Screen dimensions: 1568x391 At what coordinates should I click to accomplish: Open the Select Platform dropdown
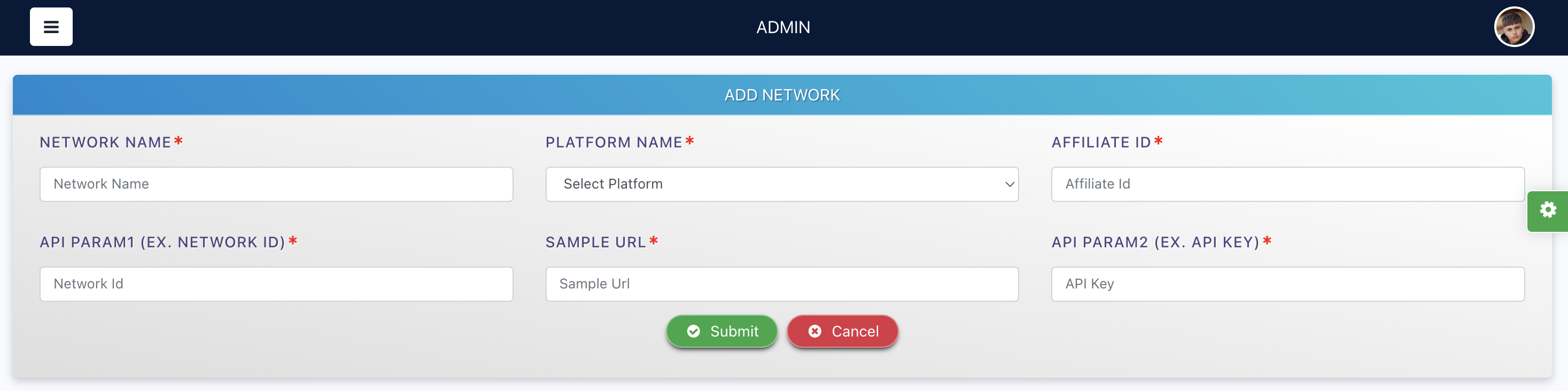click(x=781, y=184)
